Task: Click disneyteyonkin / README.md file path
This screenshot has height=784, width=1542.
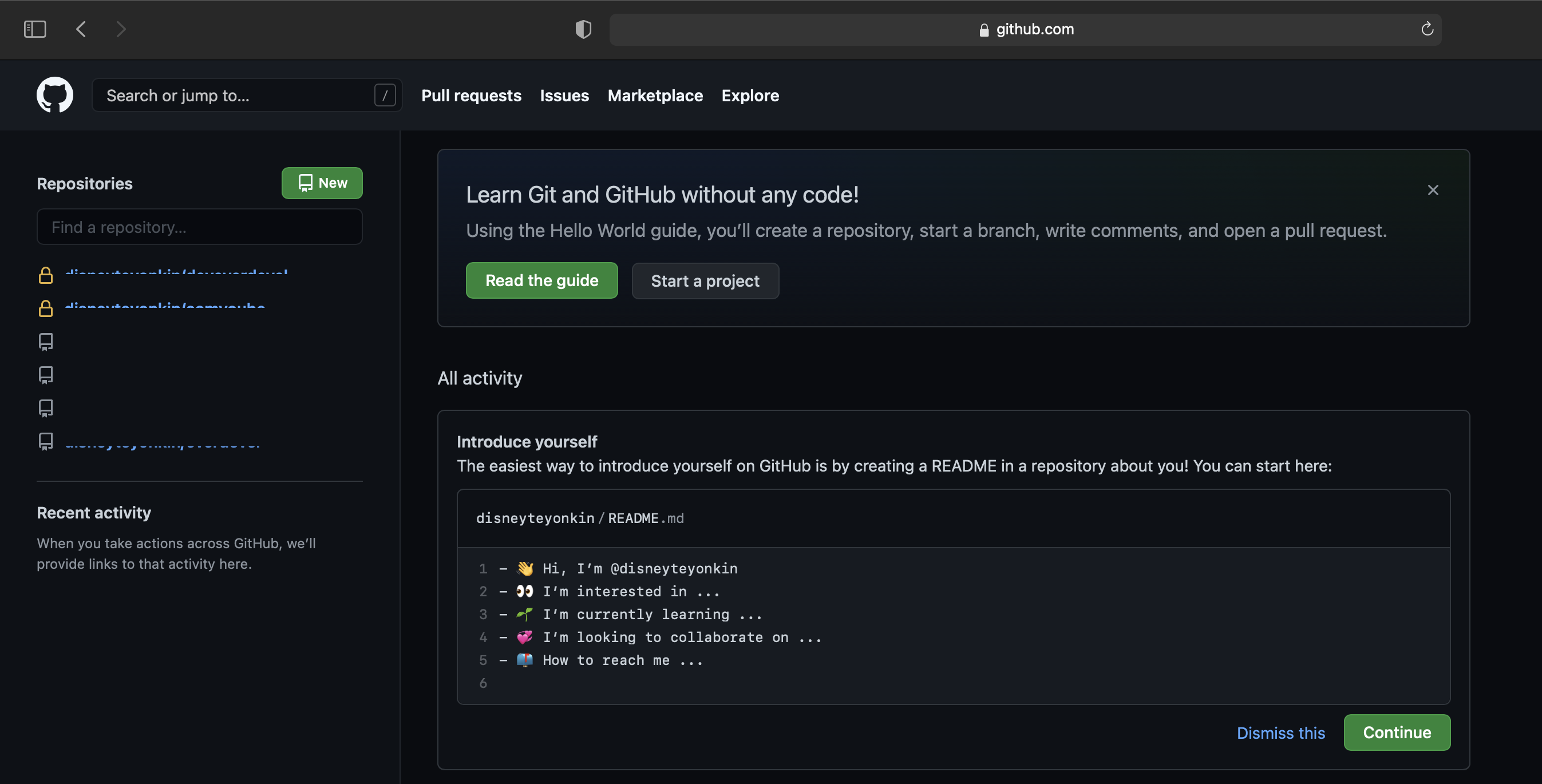Action: (579, 518)
